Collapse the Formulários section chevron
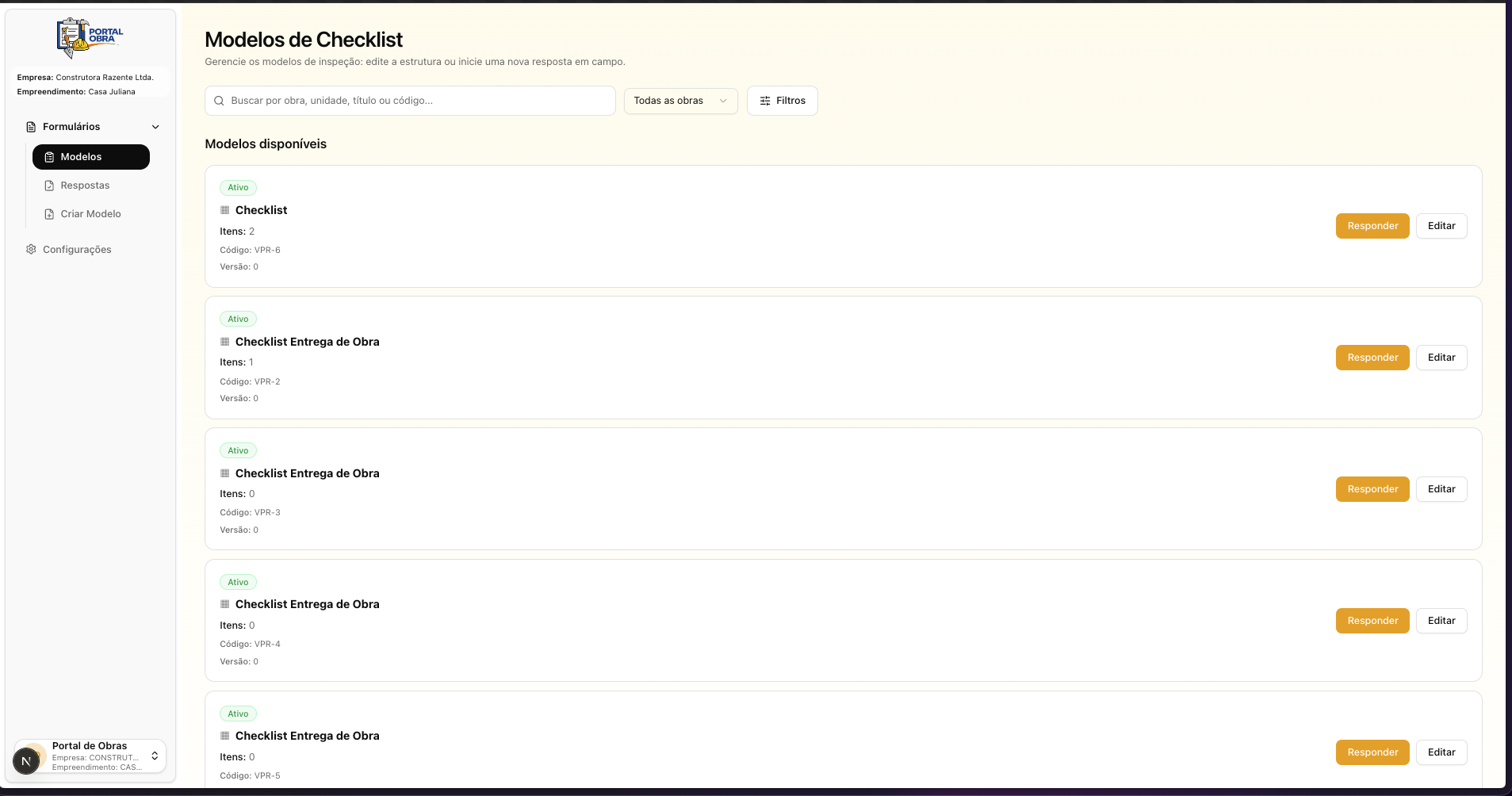1512x796 pixels. click(155, 127)
